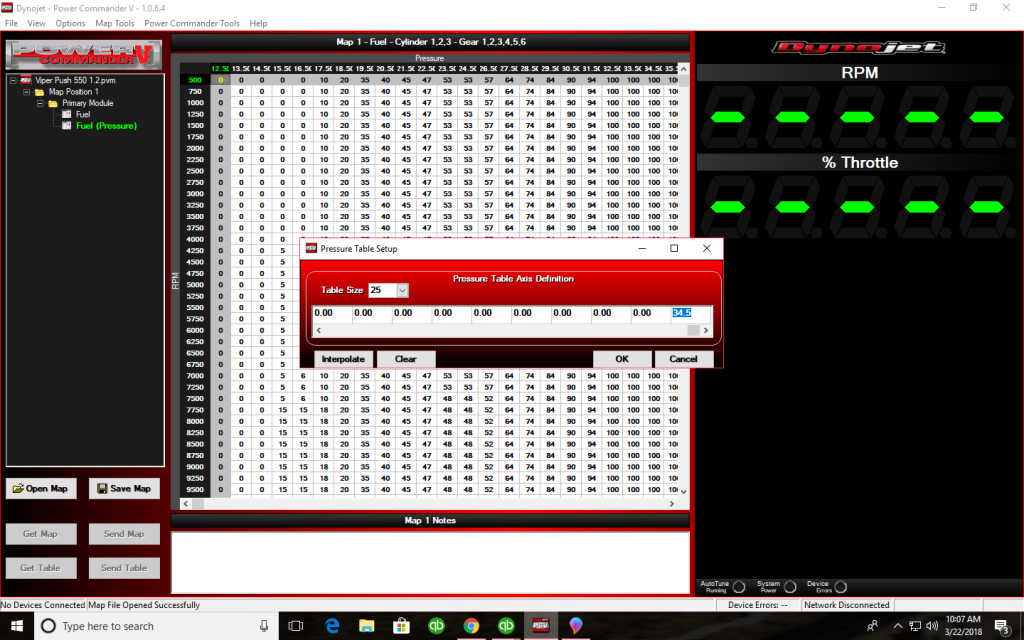Click fuel table horizontal scroll right arrow
This screenshot has width=1024, height=640.
pos(672,504)
